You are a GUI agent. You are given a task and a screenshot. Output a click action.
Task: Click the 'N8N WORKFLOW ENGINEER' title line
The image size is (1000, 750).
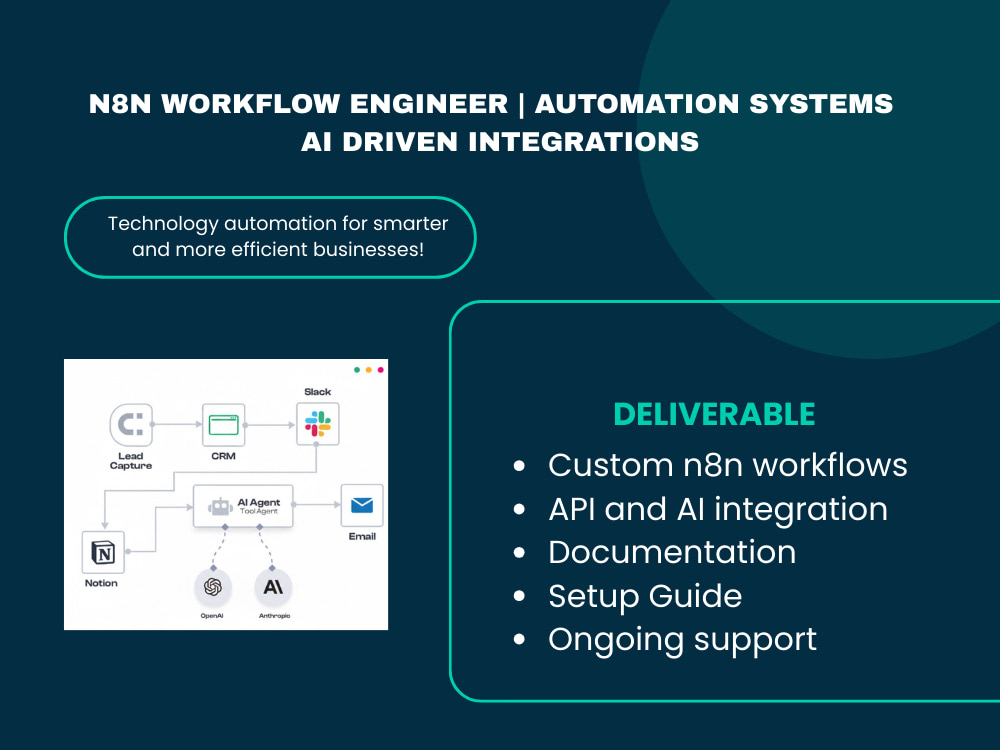click(x=491, y=104)
